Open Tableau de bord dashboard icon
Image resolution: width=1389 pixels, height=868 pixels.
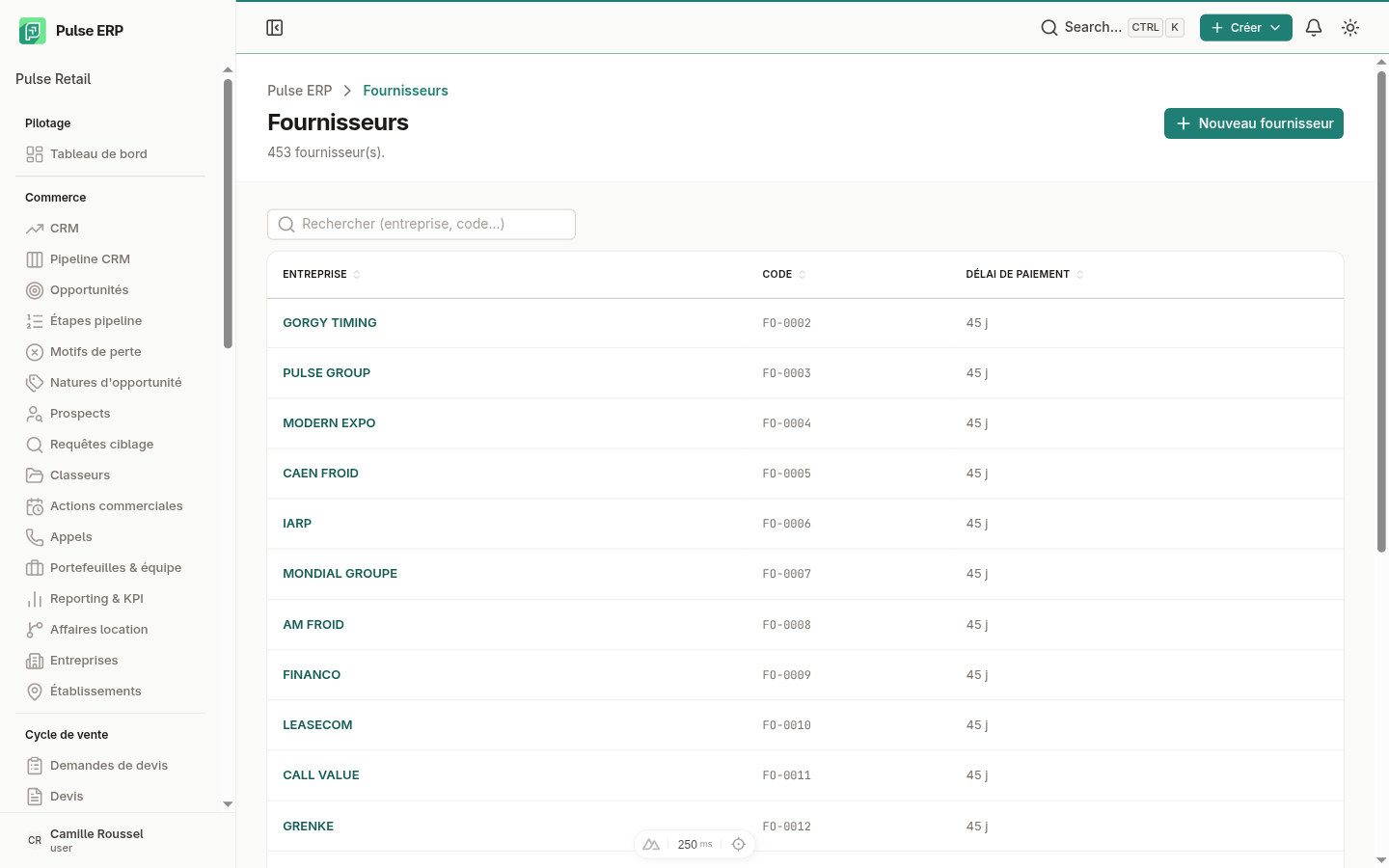(35, 154)
